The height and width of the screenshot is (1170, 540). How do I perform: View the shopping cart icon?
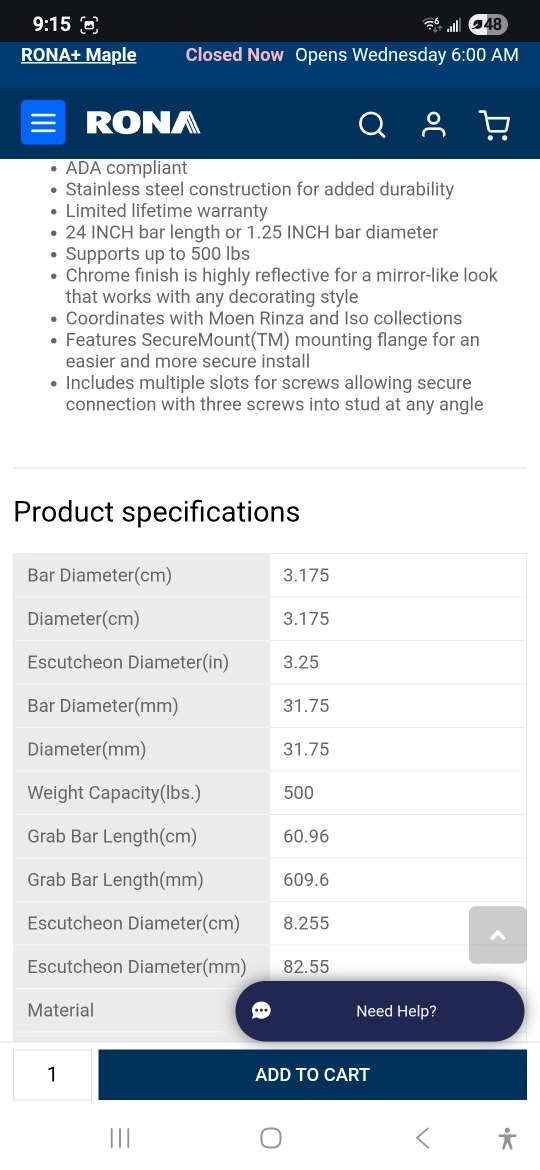[x=494, y=125]
